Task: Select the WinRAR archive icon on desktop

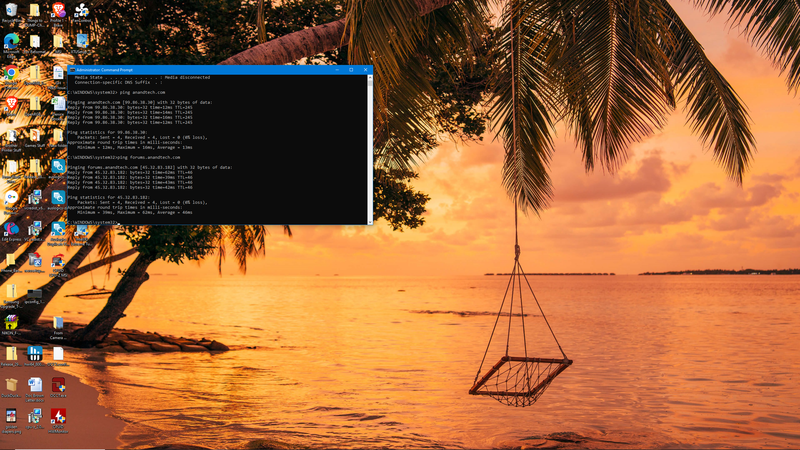Action: [x=10, y=322]
